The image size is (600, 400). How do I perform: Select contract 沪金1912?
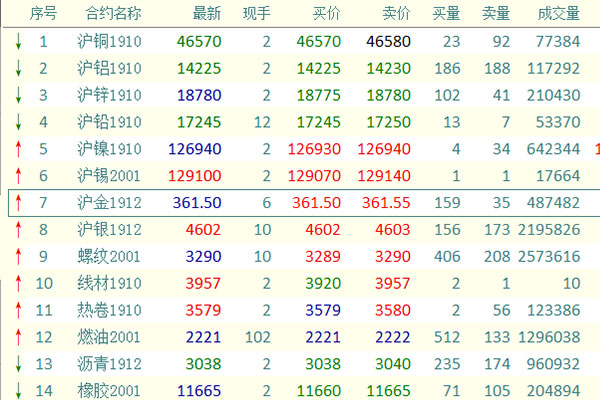pyautogui.click(x=109, y=202)
